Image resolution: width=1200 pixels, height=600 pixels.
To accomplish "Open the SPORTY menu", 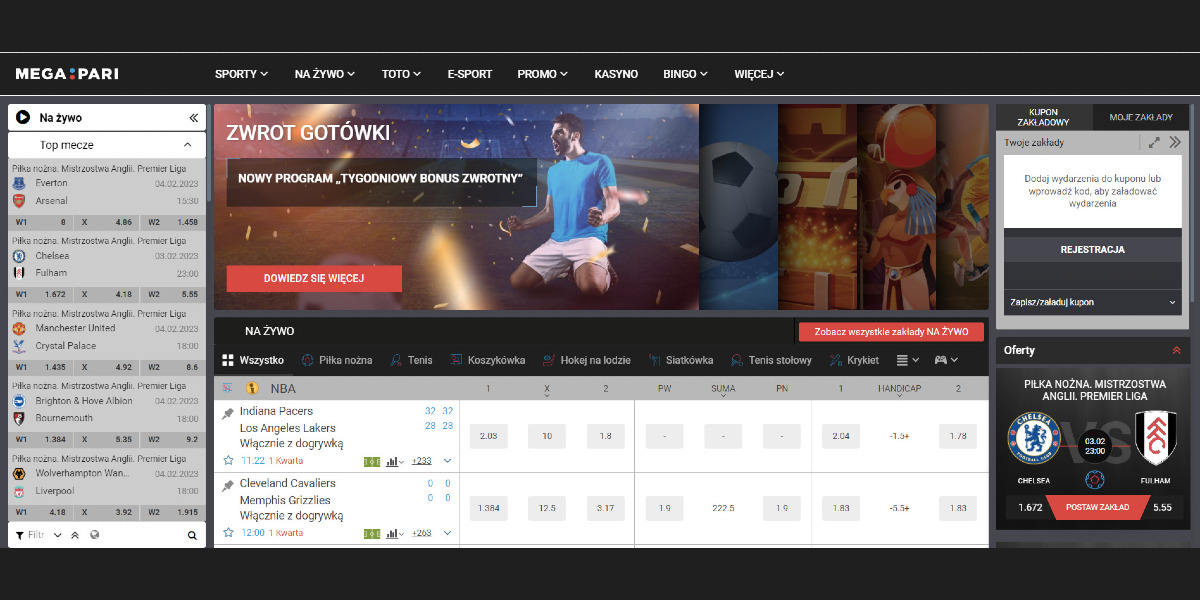I will 241,74.
